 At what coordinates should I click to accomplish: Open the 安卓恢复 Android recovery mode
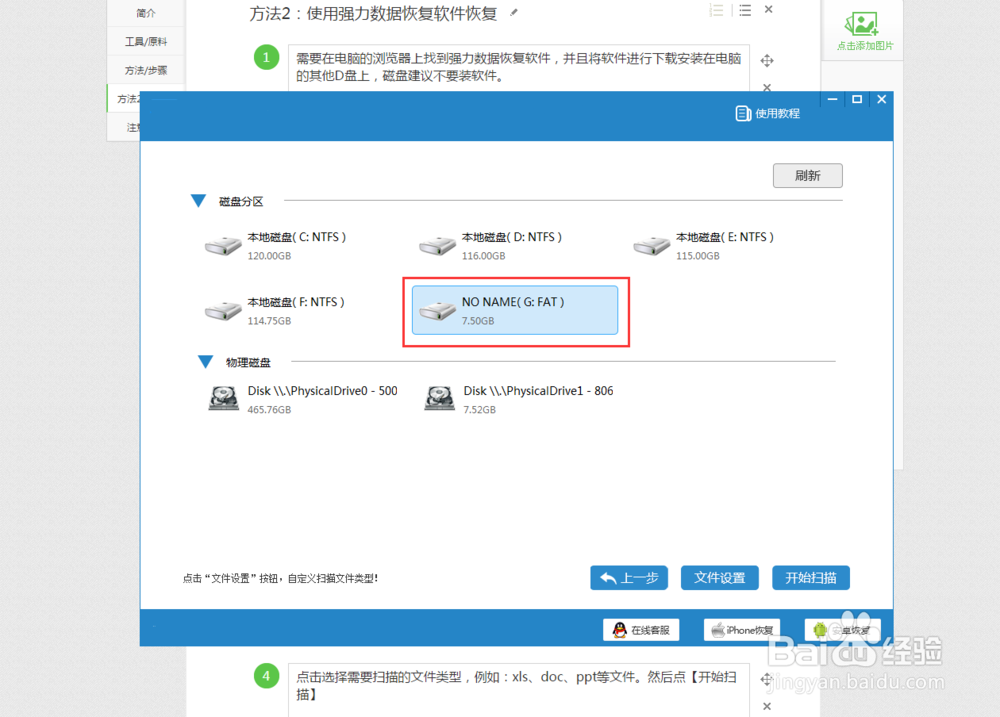[843, 629]
